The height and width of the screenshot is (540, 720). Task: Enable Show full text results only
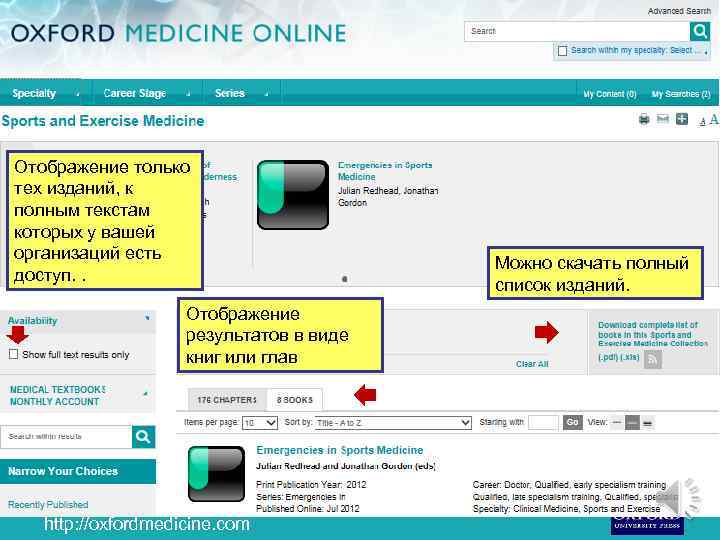point(14,354)
